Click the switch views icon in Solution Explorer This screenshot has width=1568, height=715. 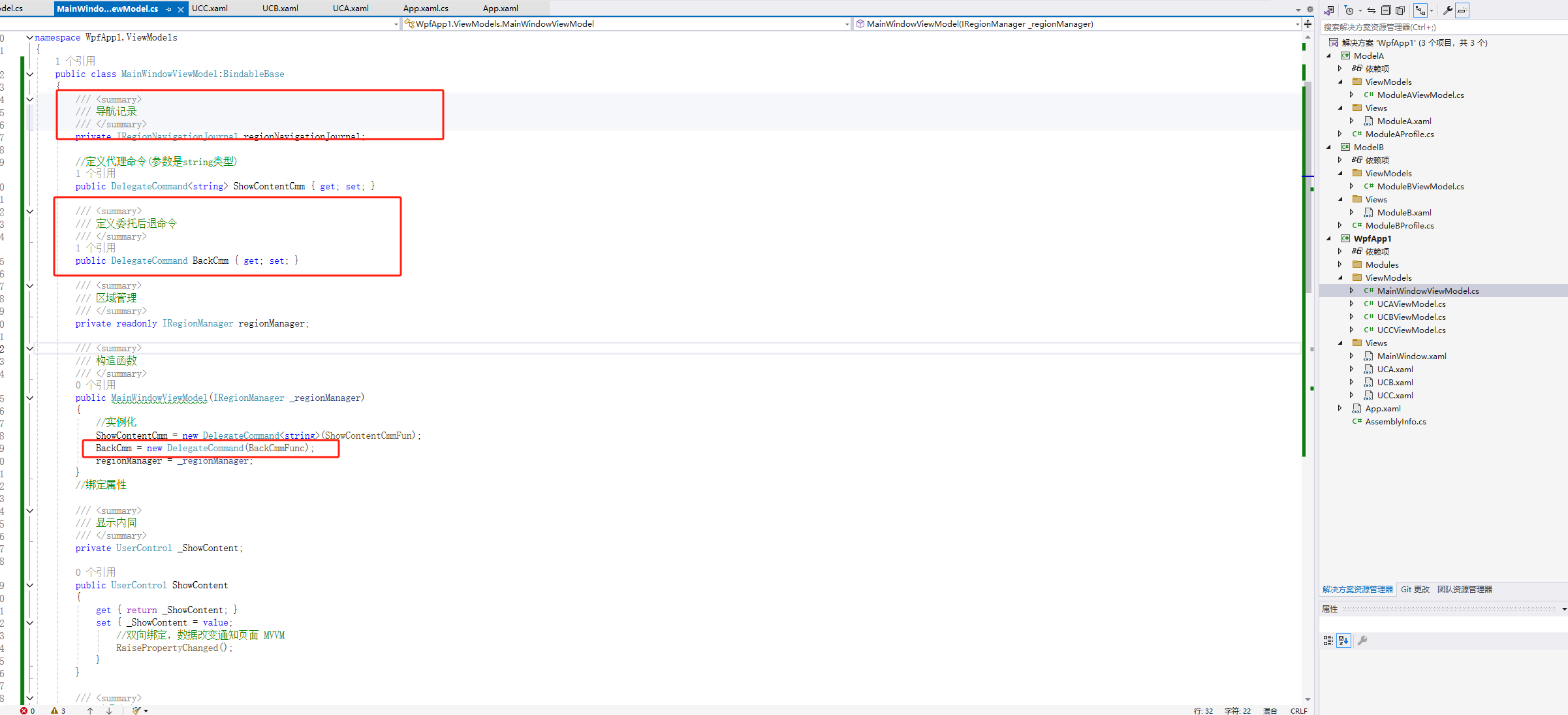1328,10
